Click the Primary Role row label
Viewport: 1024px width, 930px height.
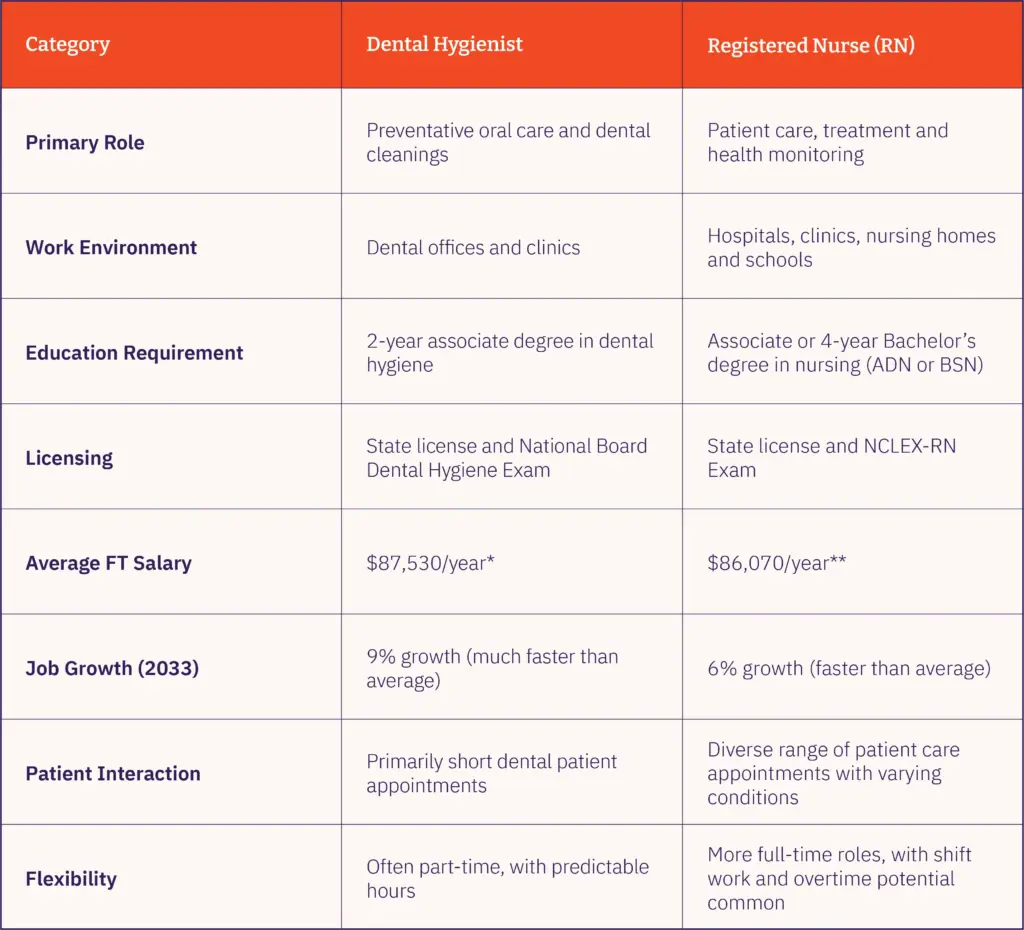[85, 142]
